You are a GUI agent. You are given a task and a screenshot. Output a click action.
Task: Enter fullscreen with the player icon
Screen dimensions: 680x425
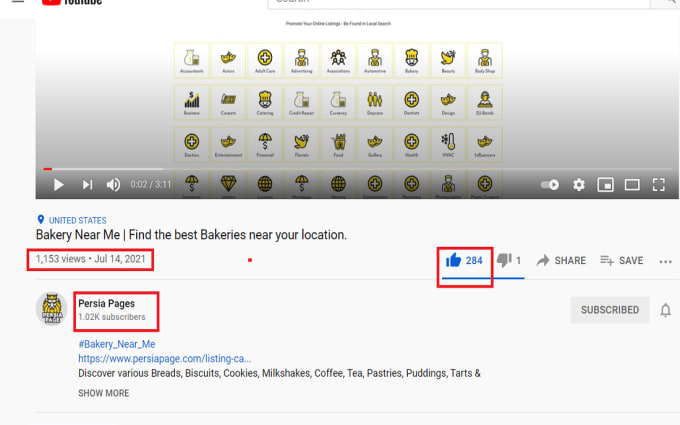[659, 185]
